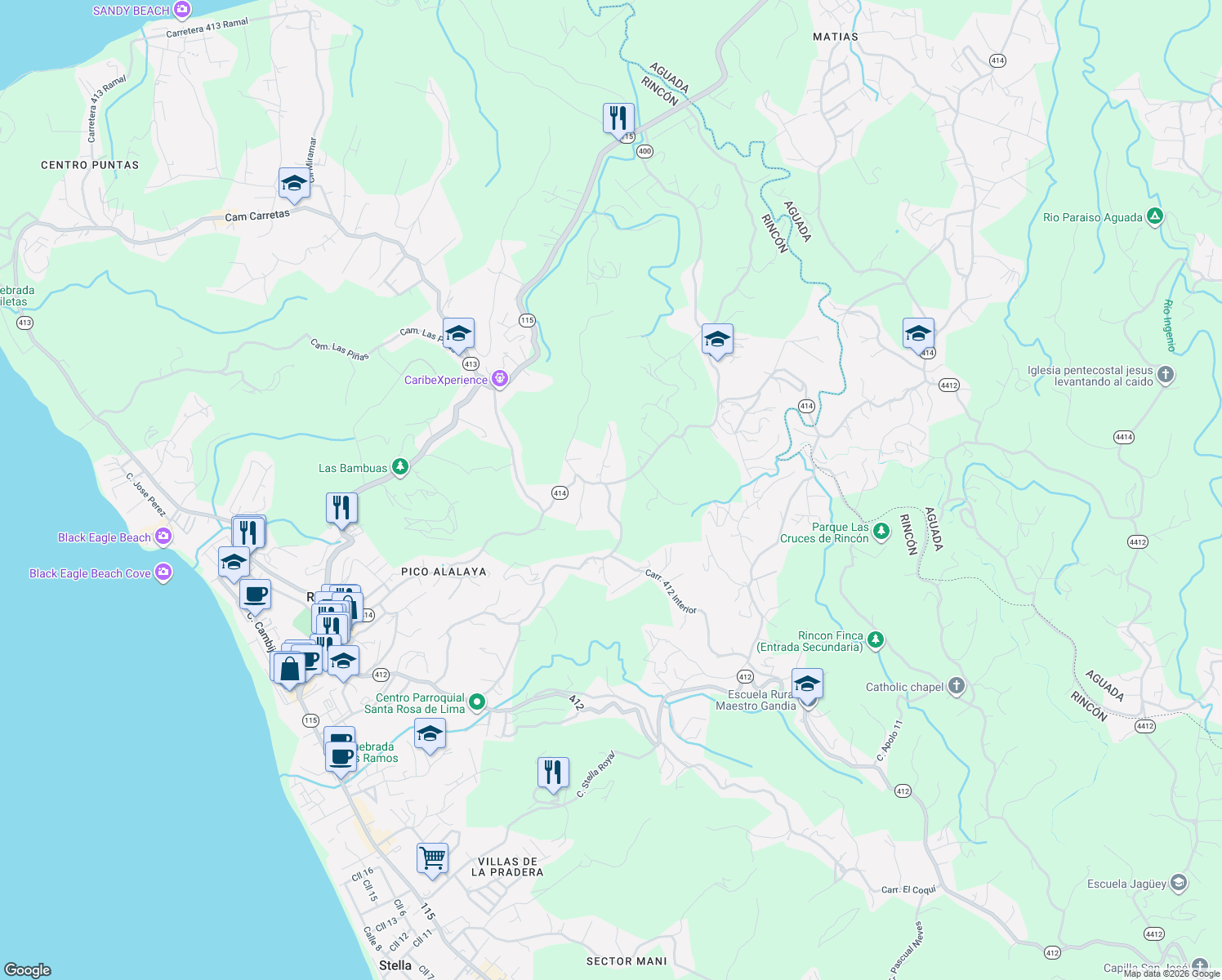Open restaurant marker just below Las Bambuas
The height and width of the screenshot is (980, 1222).
[x=341, y=510]
